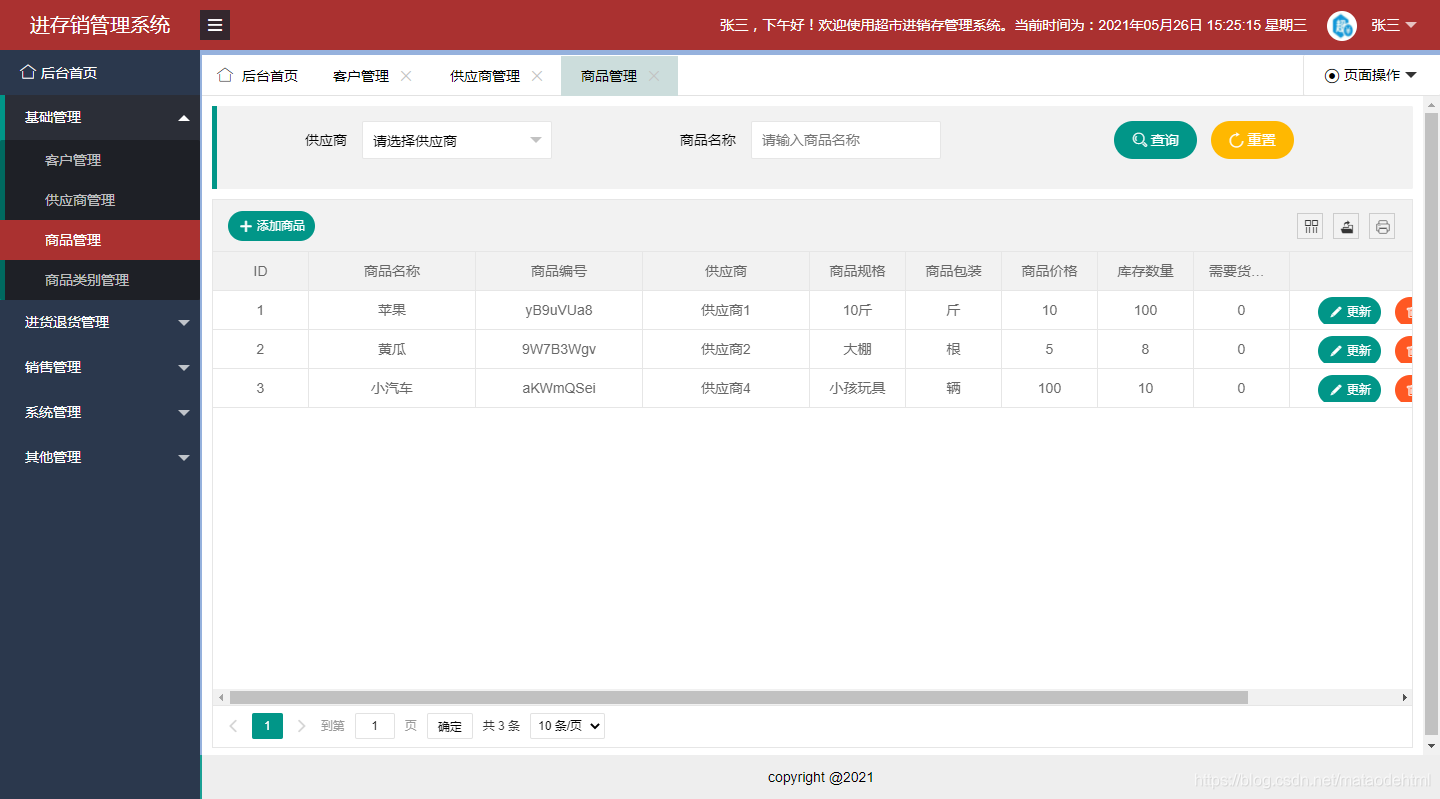1440x799 pixels.
Task: Select the 商品管理 tab
Action: click(609, 76)
